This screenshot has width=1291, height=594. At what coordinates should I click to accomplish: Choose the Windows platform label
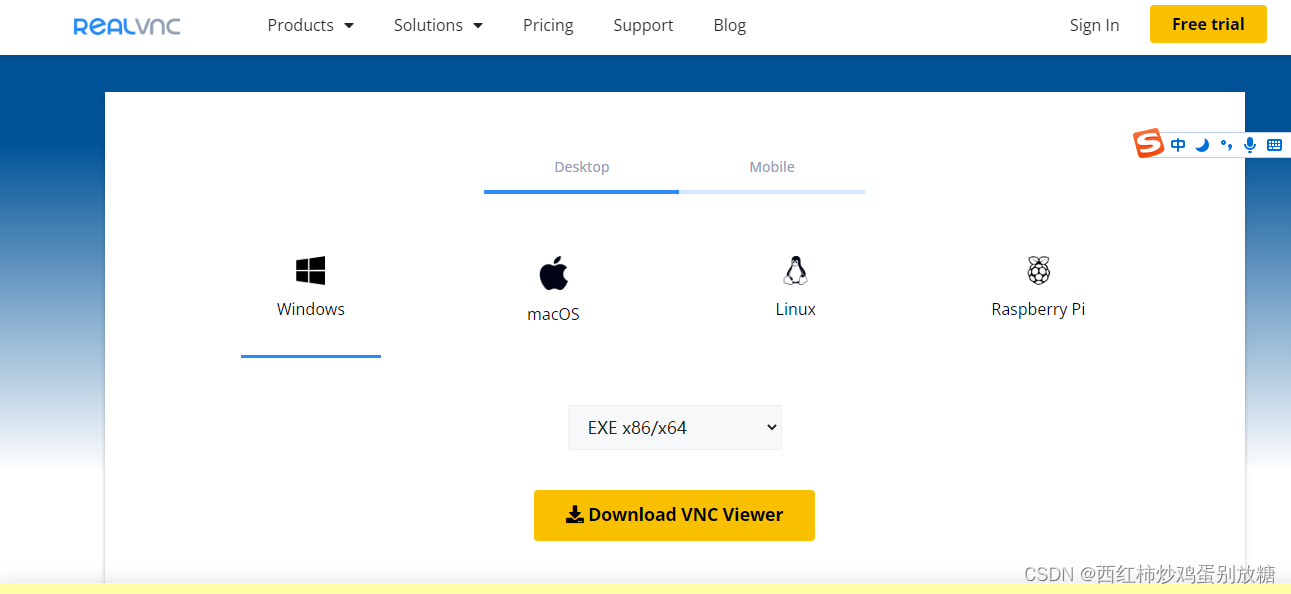click(x=311, y=309)
